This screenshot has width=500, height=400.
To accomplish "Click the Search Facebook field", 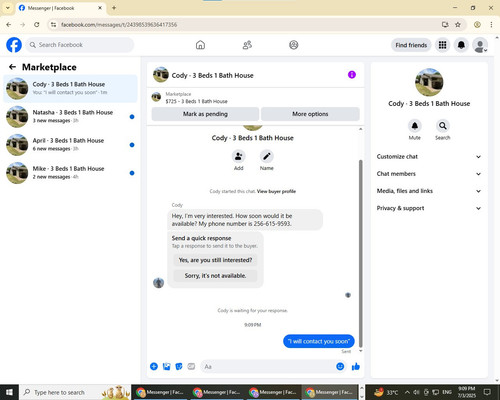I will [x=80, y=45].
